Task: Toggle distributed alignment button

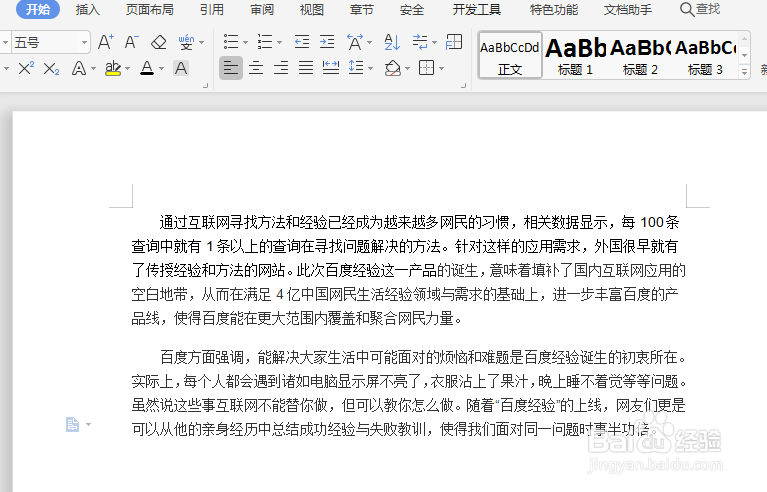Action: (331, 68)
